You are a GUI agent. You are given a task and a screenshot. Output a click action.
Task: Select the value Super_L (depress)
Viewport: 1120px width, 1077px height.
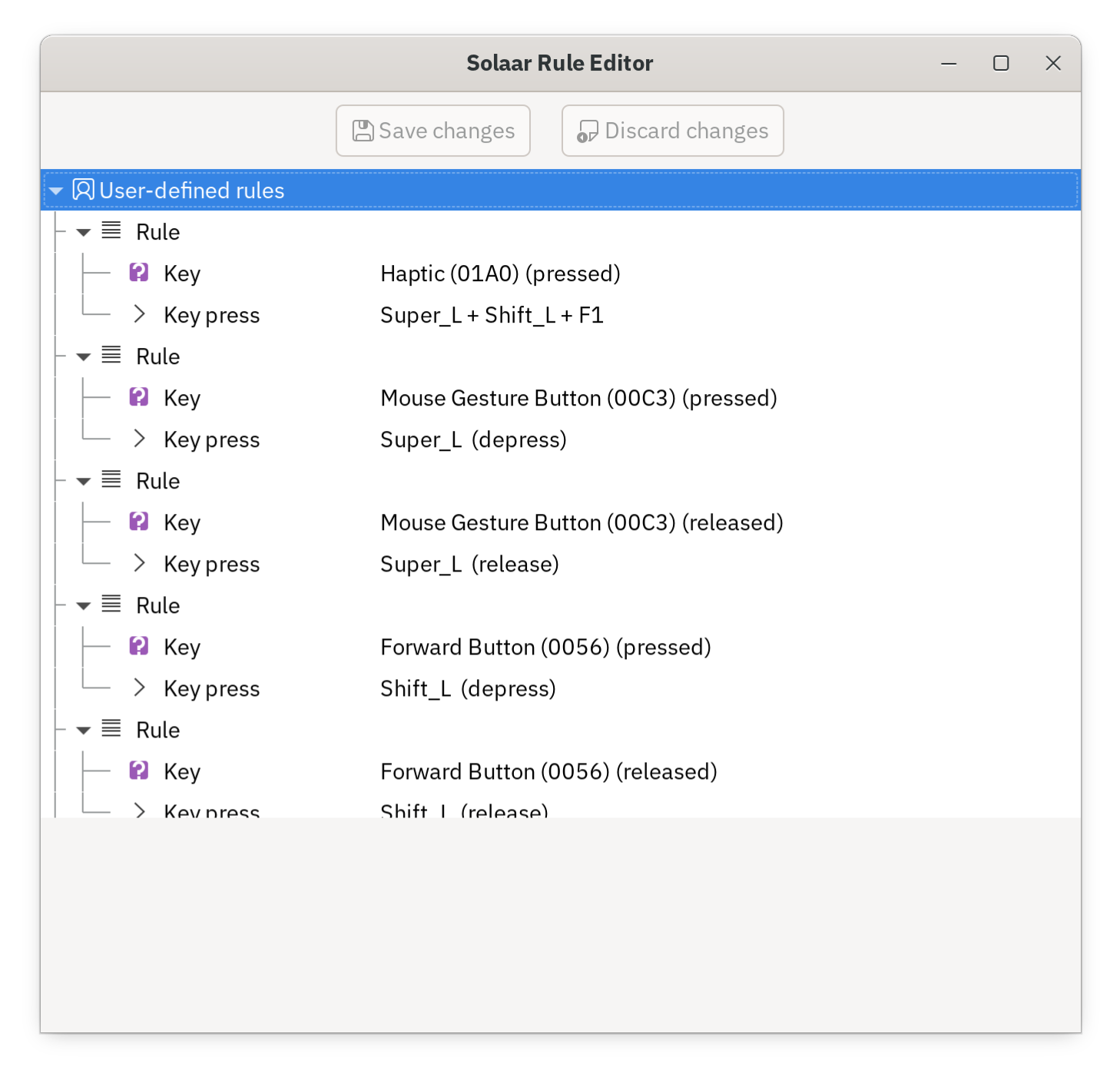click(x=473, y=439)
